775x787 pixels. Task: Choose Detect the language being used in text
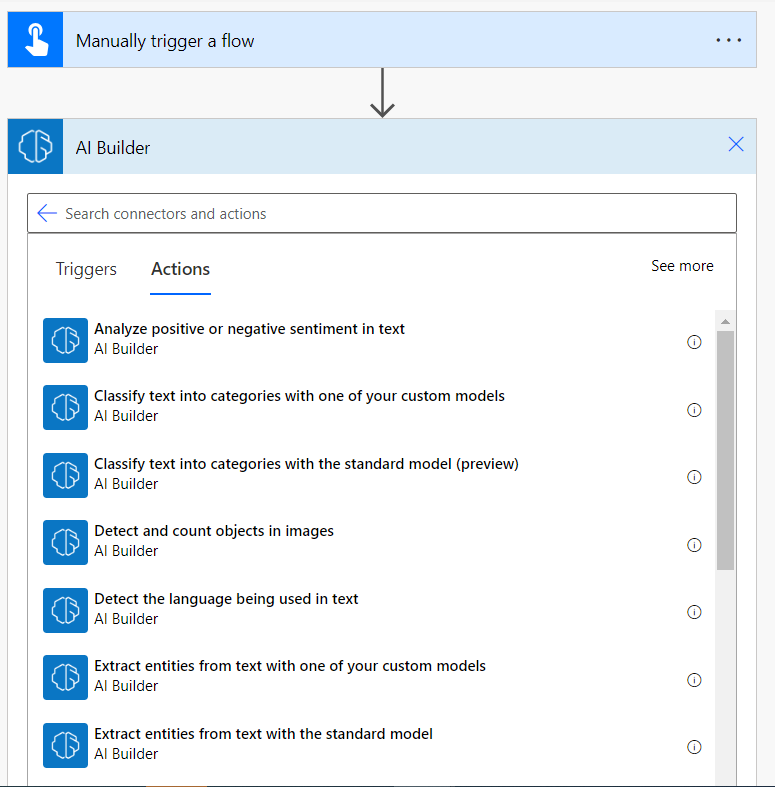[226, 599]
